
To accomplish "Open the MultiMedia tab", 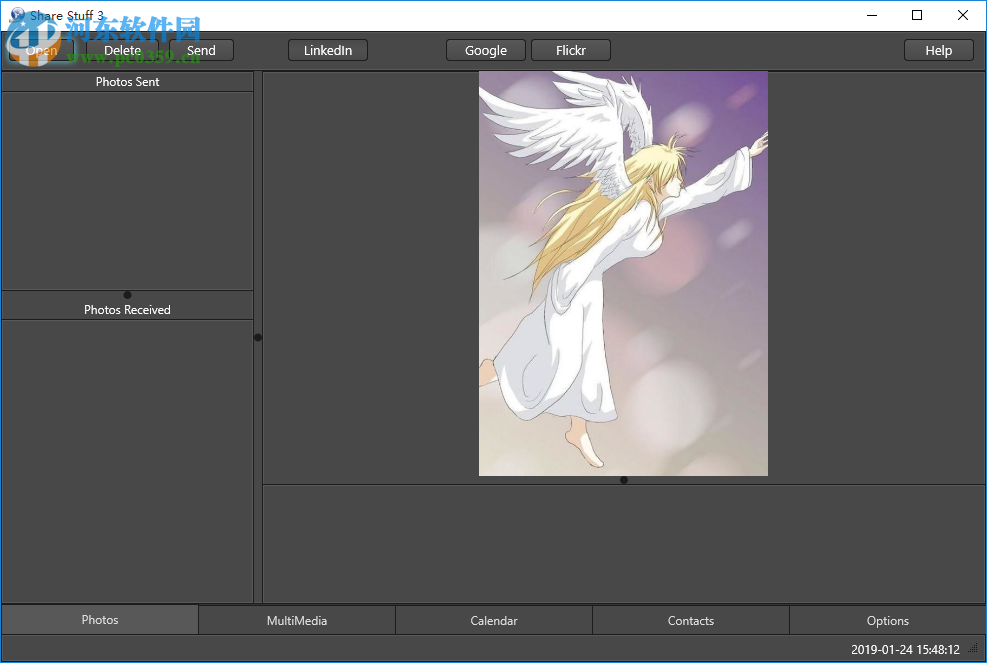I will click(x=297, y=621).
